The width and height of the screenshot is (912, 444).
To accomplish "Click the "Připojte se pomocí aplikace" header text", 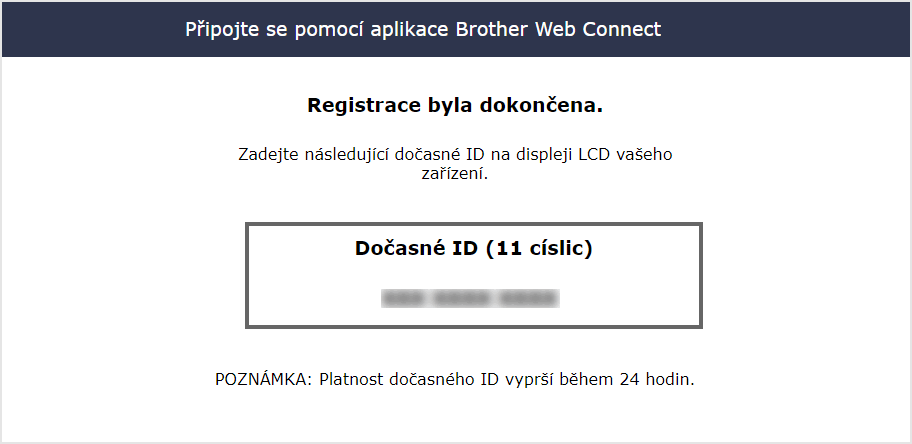I will coord(317,29).
